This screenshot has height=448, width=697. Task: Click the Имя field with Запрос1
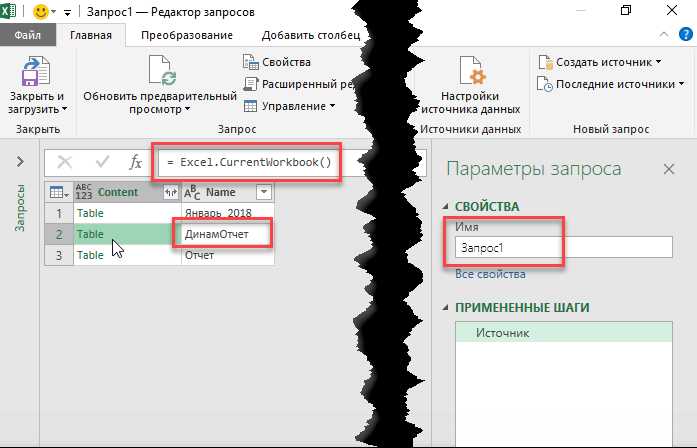[564, 247]
